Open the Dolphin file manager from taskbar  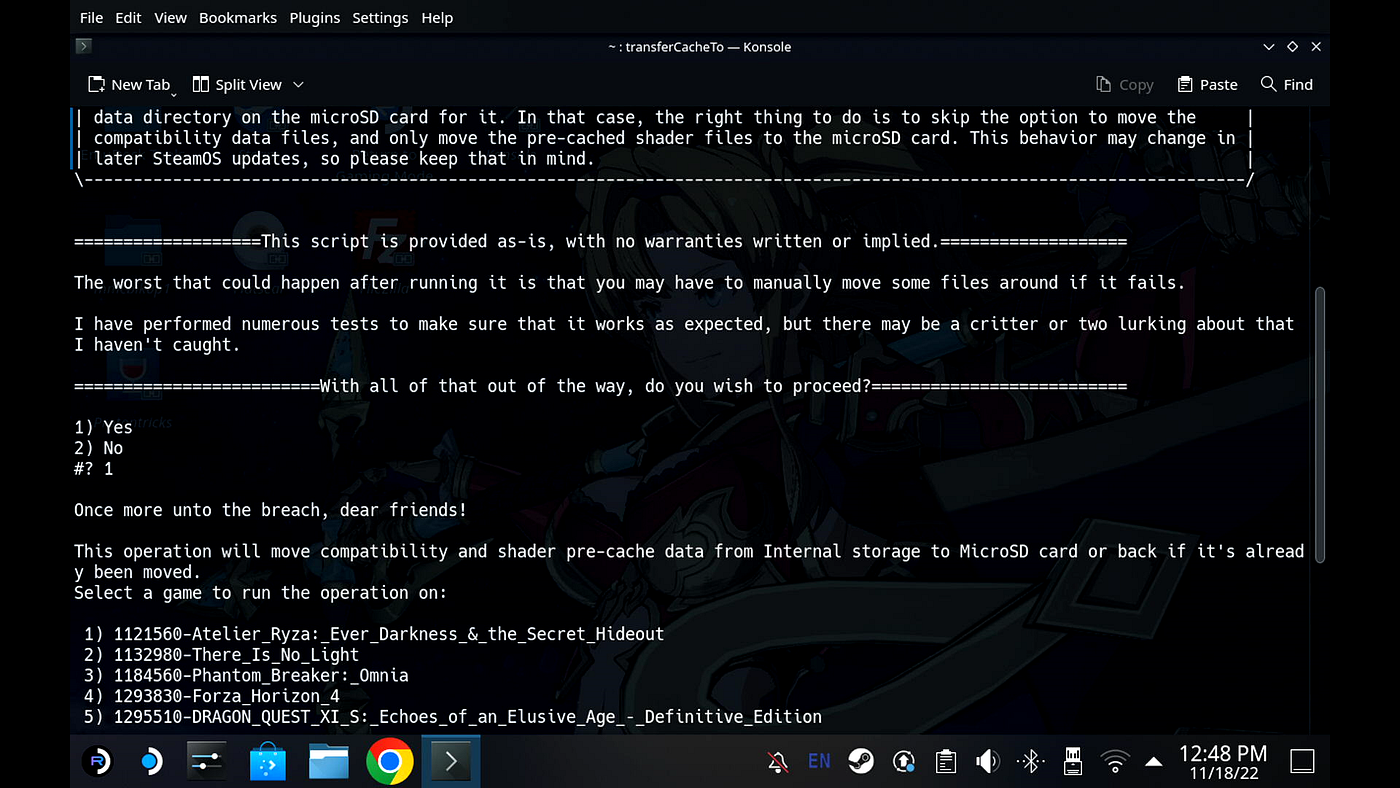tap(328, 762)
